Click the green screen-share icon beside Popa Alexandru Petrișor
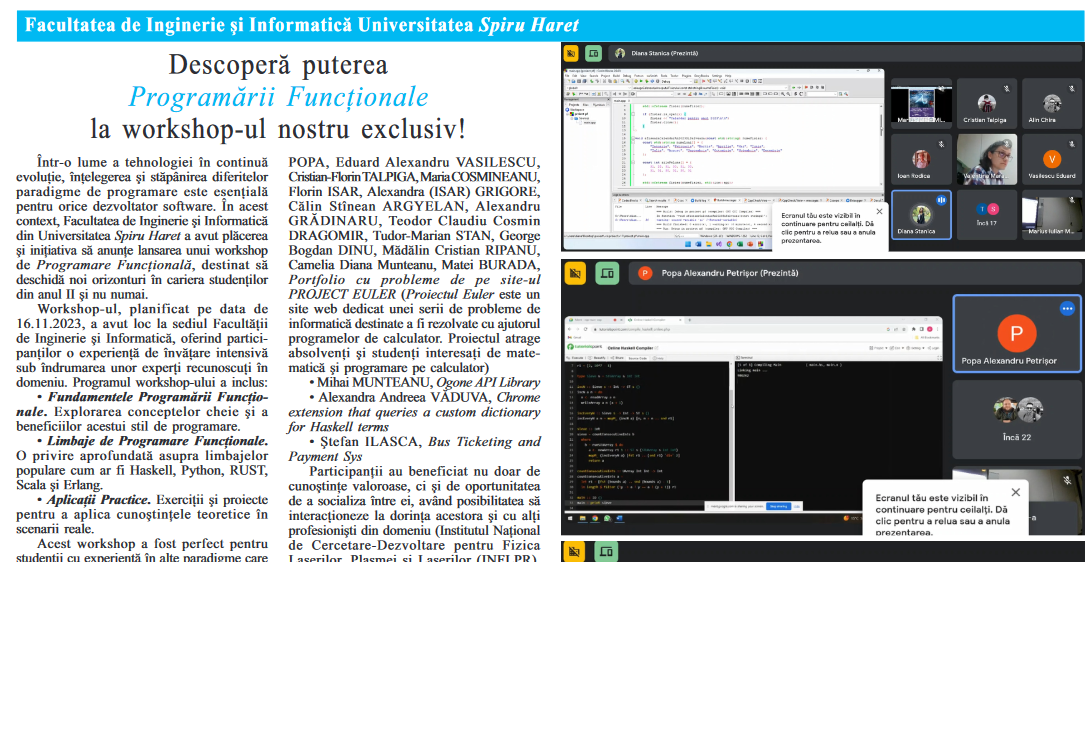The image size is (1092, 754). point(607,272)
